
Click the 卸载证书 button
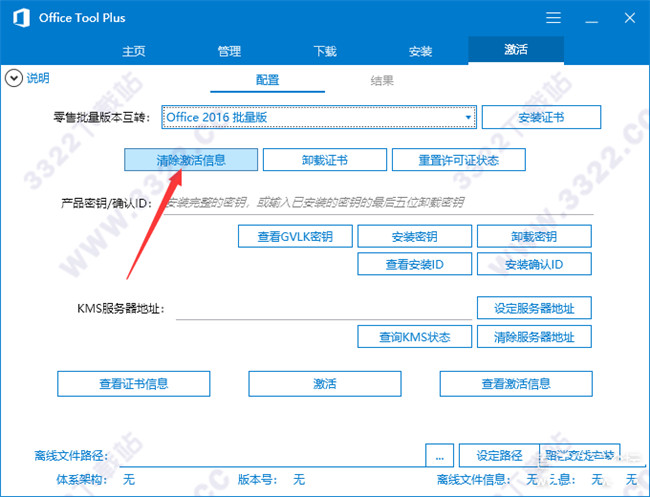click(325, 160)
